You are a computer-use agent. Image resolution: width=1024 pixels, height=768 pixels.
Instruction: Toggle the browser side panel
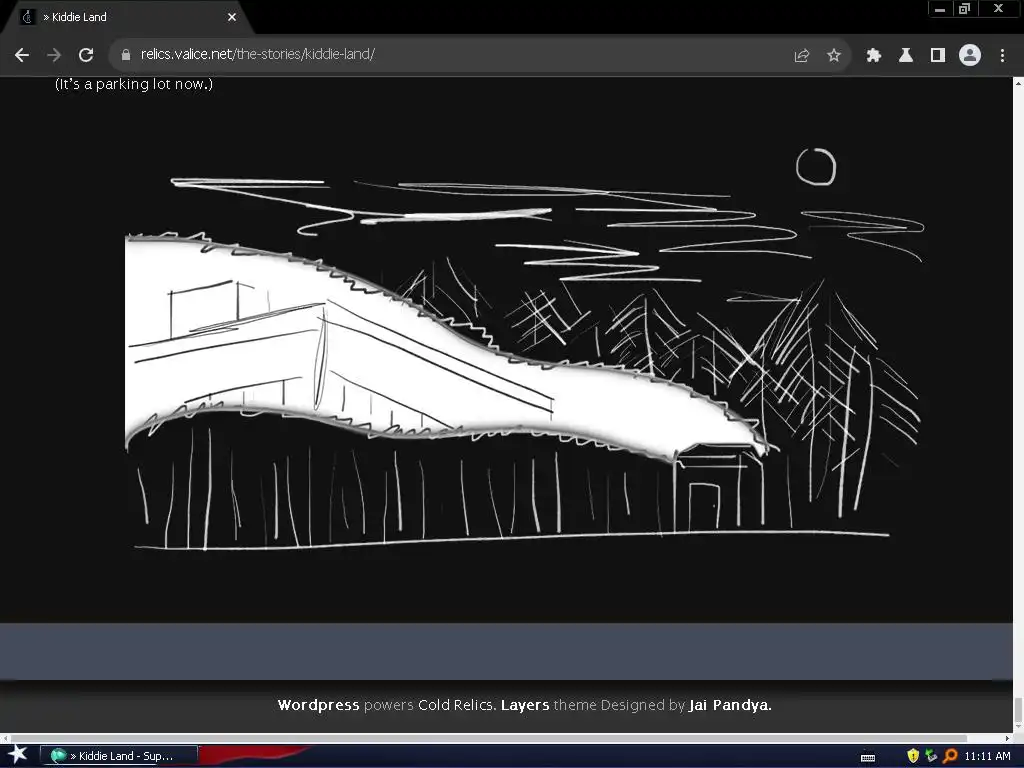(x=938, y=56)
